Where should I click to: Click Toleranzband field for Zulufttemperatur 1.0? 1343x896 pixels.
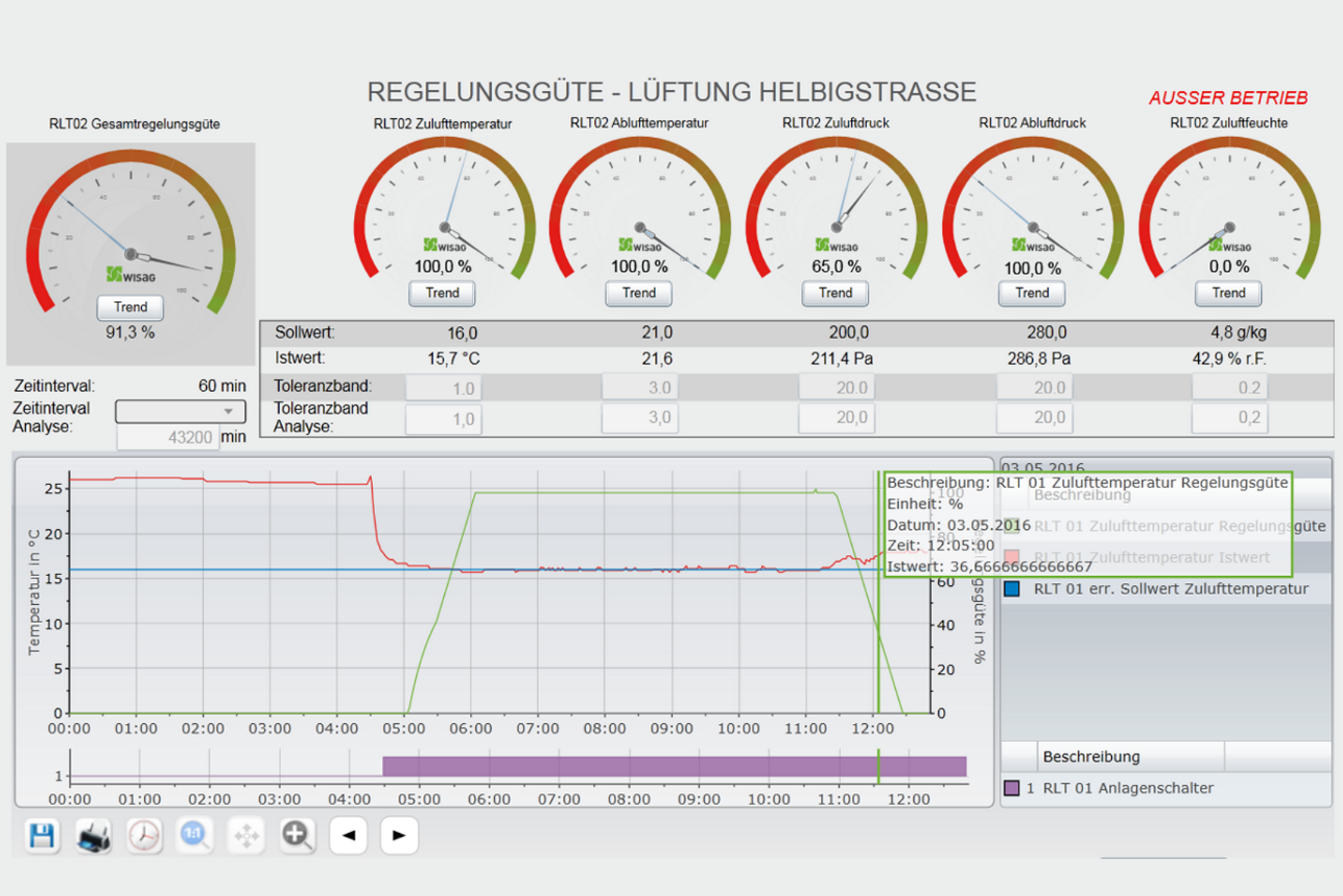[x=443, y=387]
